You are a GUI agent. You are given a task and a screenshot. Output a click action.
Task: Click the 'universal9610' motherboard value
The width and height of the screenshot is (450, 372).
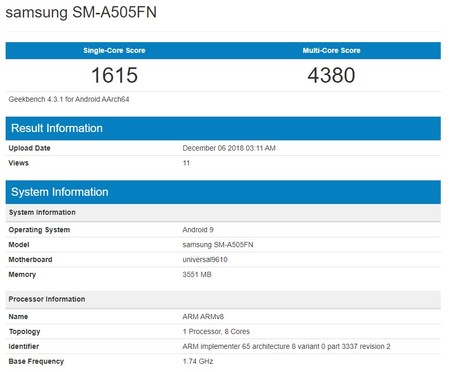205,260
